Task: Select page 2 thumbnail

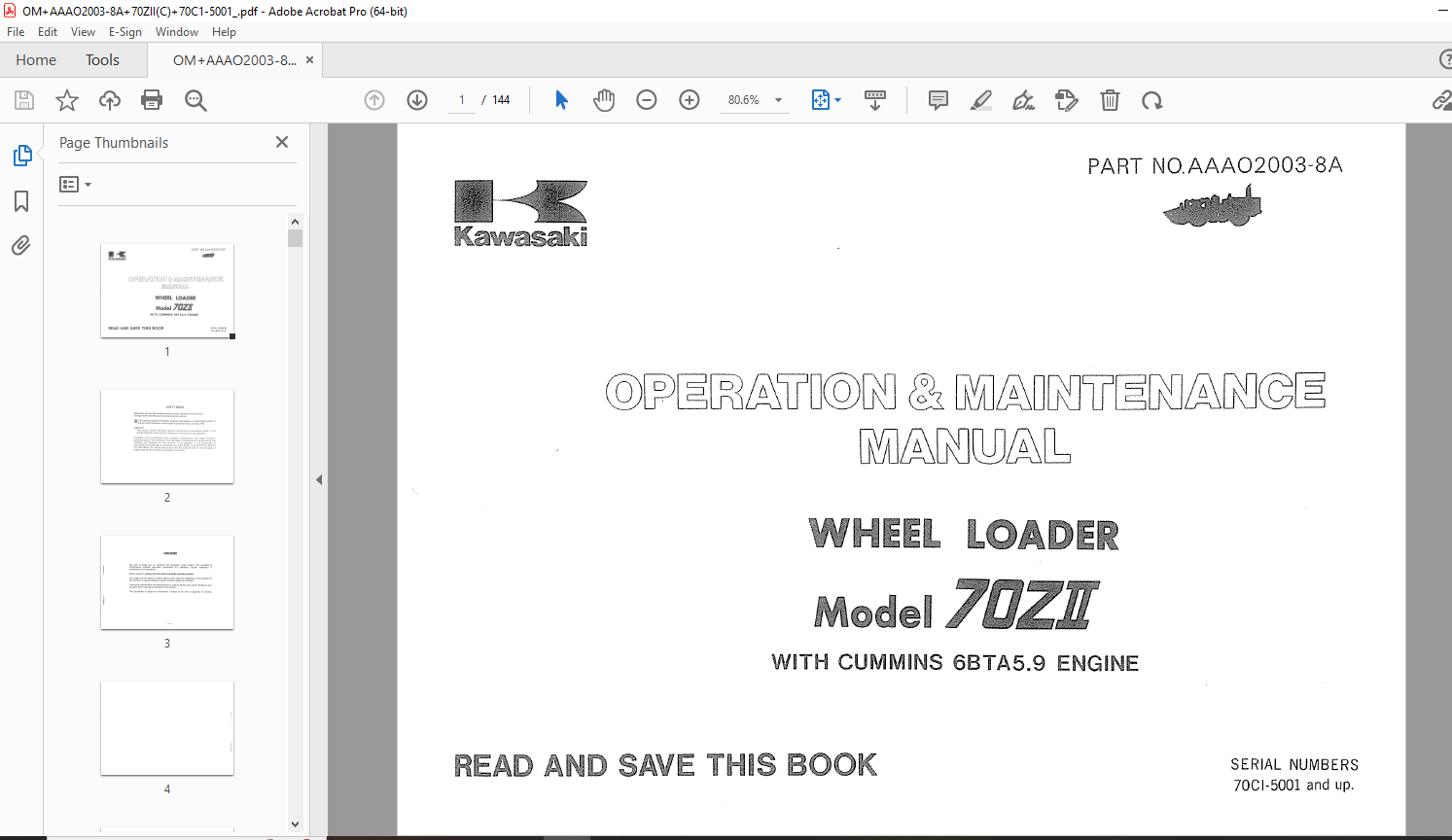Action: 167,437
